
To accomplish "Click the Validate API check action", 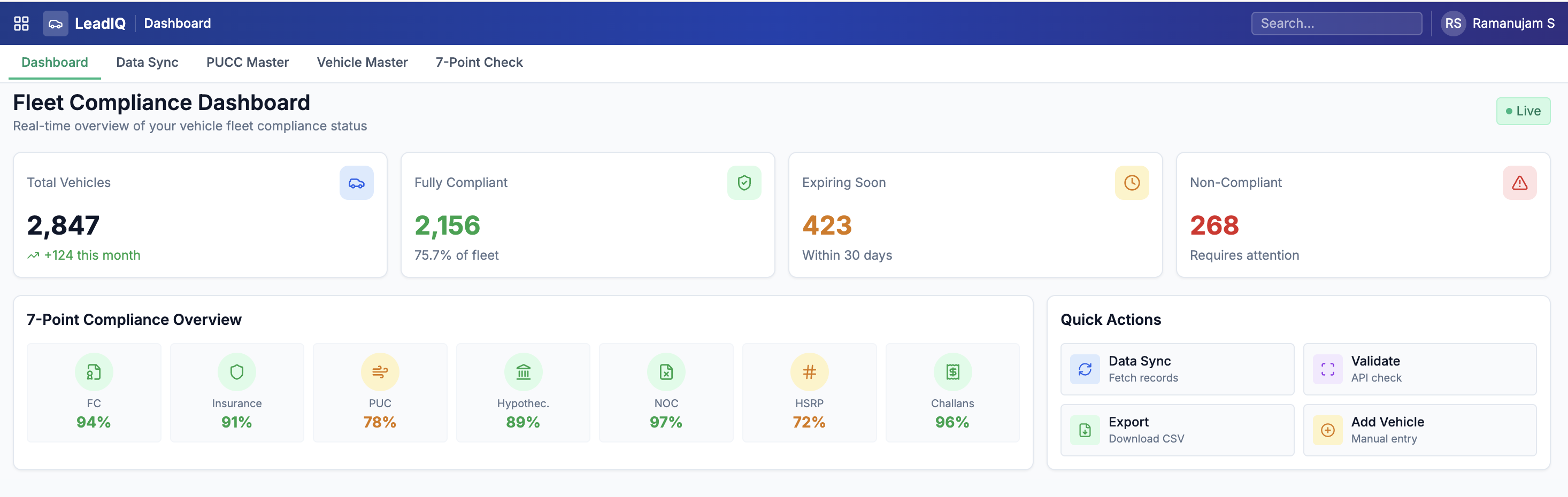I will point(1420,369).
